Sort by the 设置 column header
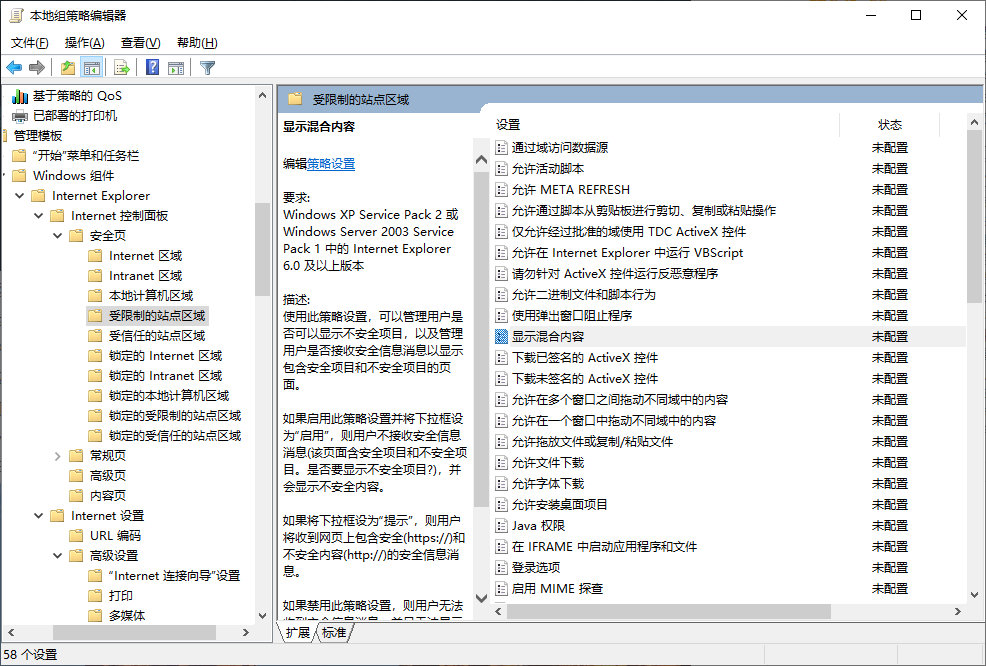986x666 pixels. tap(667, 125)
